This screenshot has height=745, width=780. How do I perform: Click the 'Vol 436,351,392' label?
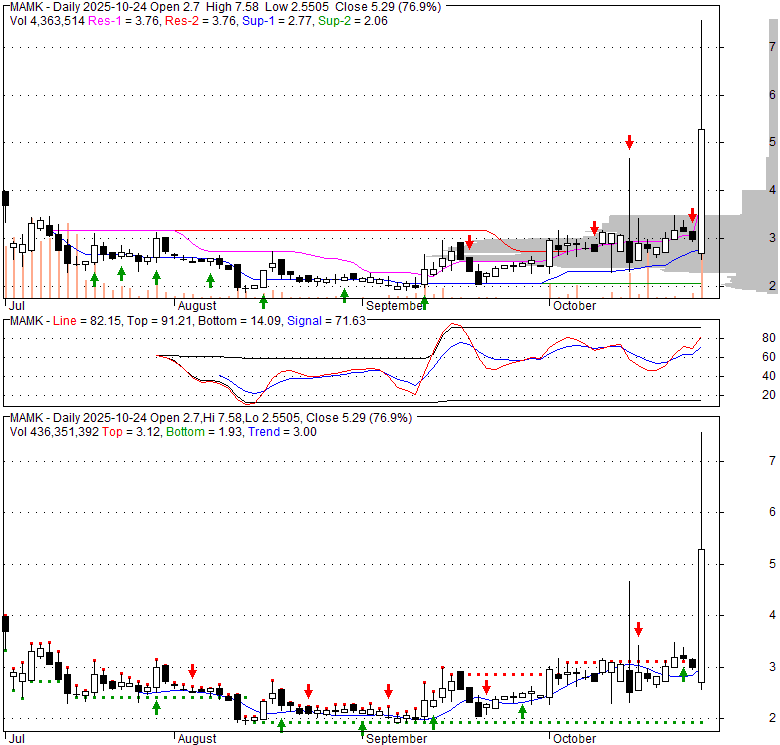coord(54,432)
